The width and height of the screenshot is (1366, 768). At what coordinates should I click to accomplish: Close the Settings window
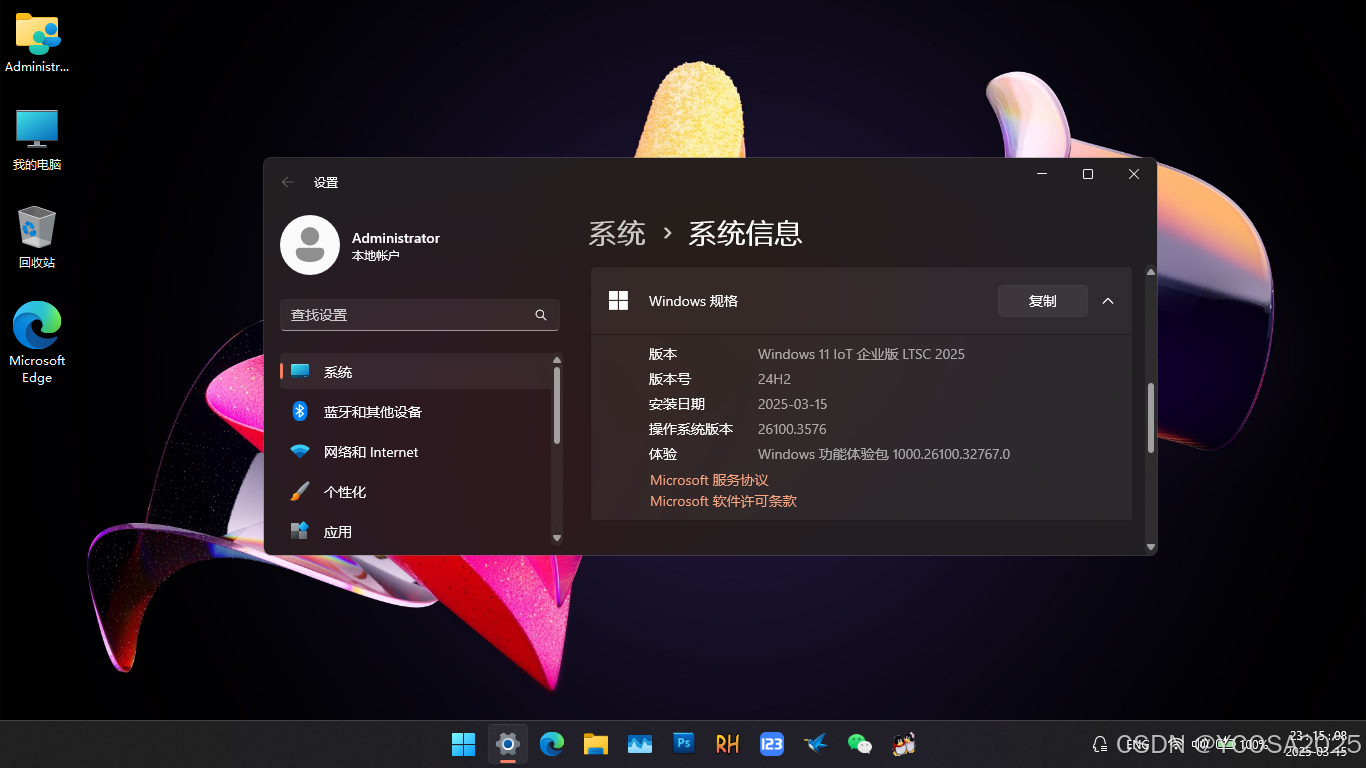(1134, 174)
